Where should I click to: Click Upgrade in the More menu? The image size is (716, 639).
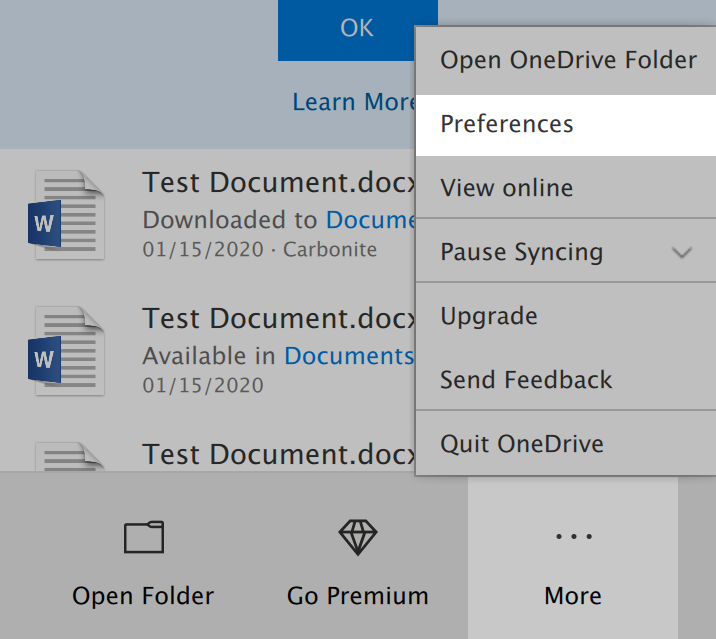[x=489, y=316]
